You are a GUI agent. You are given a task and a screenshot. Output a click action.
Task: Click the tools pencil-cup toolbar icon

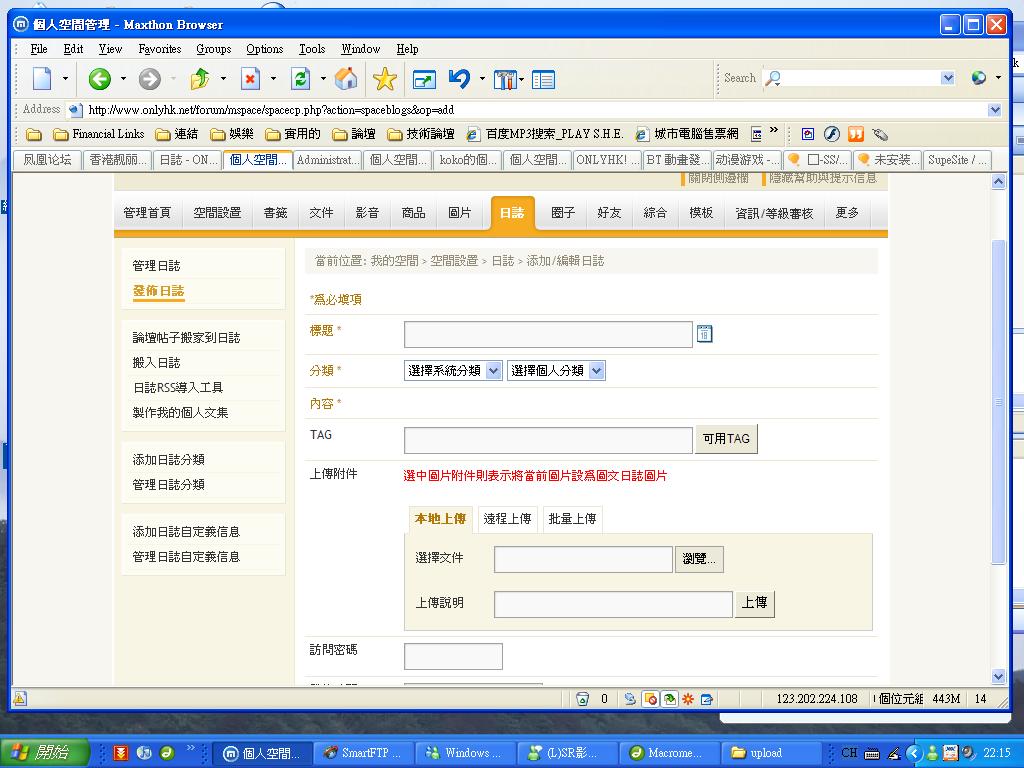[505, 80]
